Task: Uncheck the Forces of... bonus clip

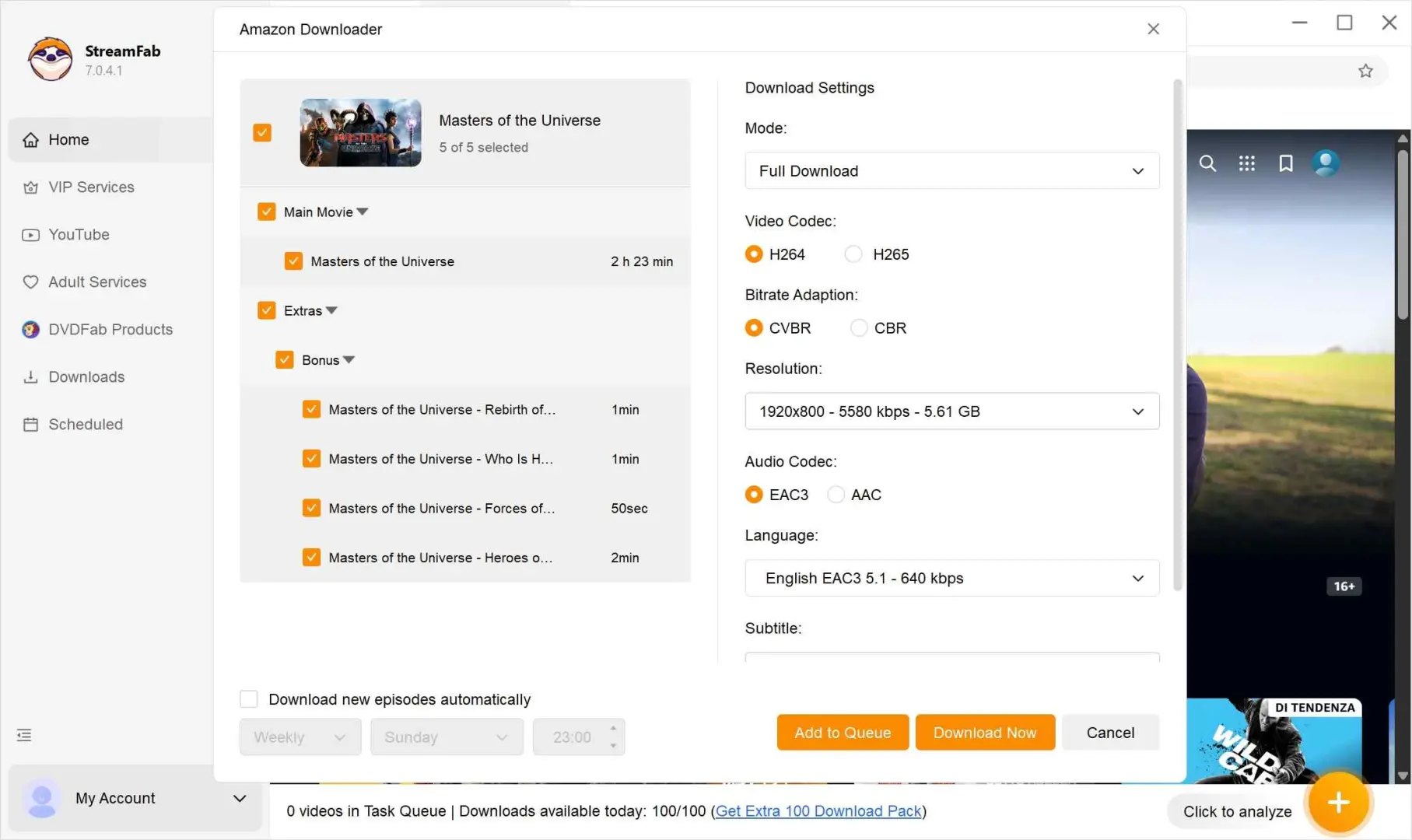Action: pyautogui.click(x=311, y=508)
